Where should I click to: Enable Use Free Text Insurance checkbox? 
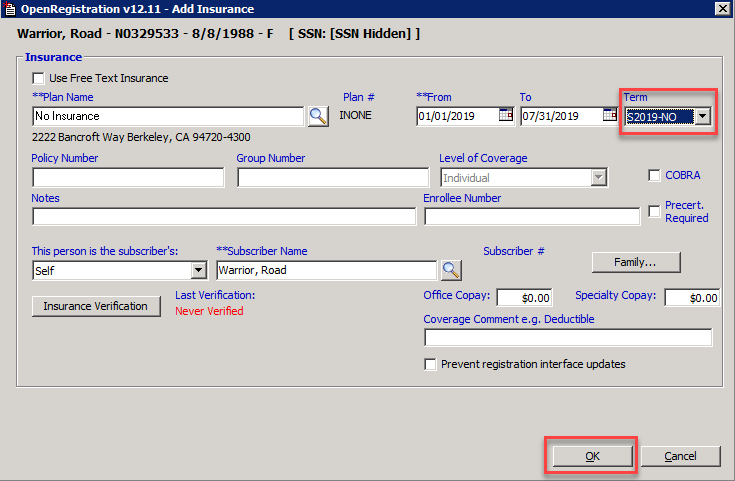click(38, 78)
